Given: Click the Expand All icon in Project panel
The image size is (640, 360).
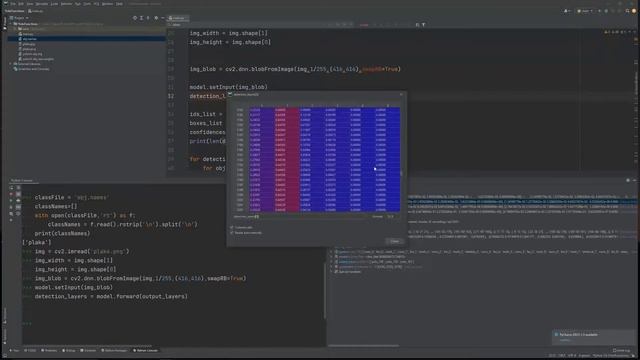Looking at the screenshot, I should pyautogui.click(x=141, y=18).
